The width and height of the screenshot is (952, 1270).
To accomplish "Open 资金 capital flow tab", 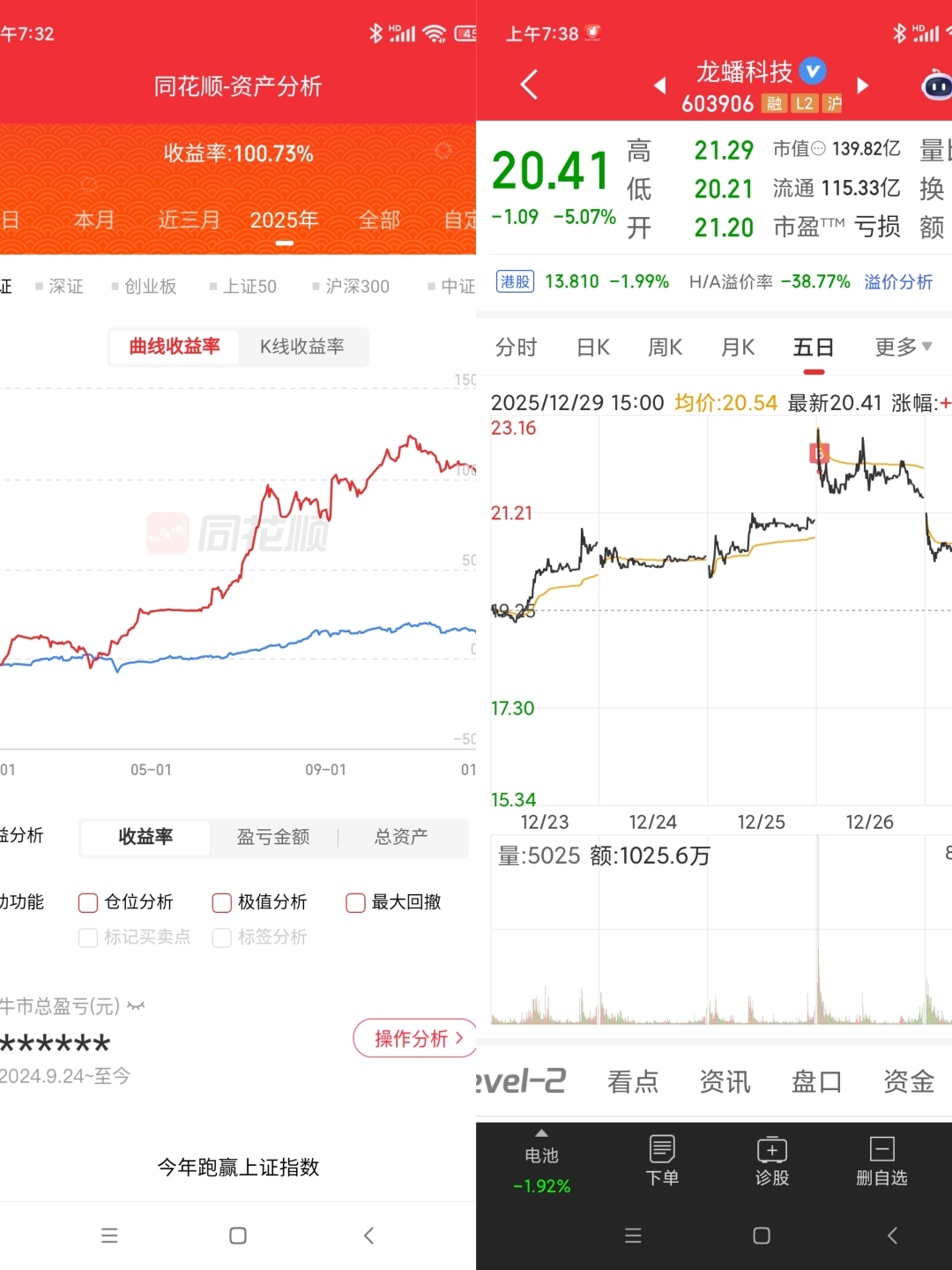I will pyautogui.click(x=909, y=1082).
